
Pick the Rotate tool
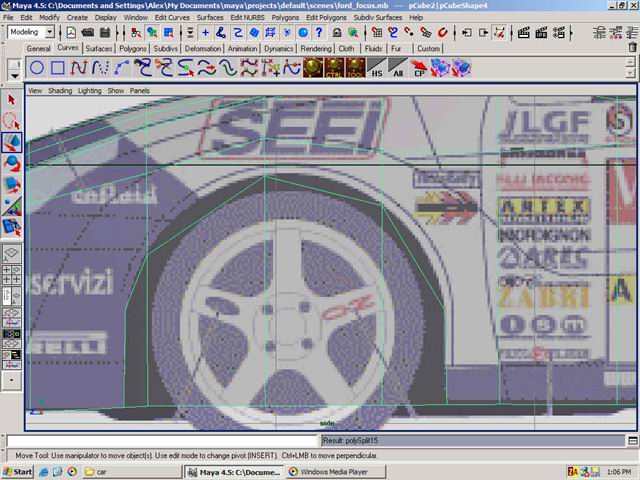pyautogui.click(x=12, y=163)
